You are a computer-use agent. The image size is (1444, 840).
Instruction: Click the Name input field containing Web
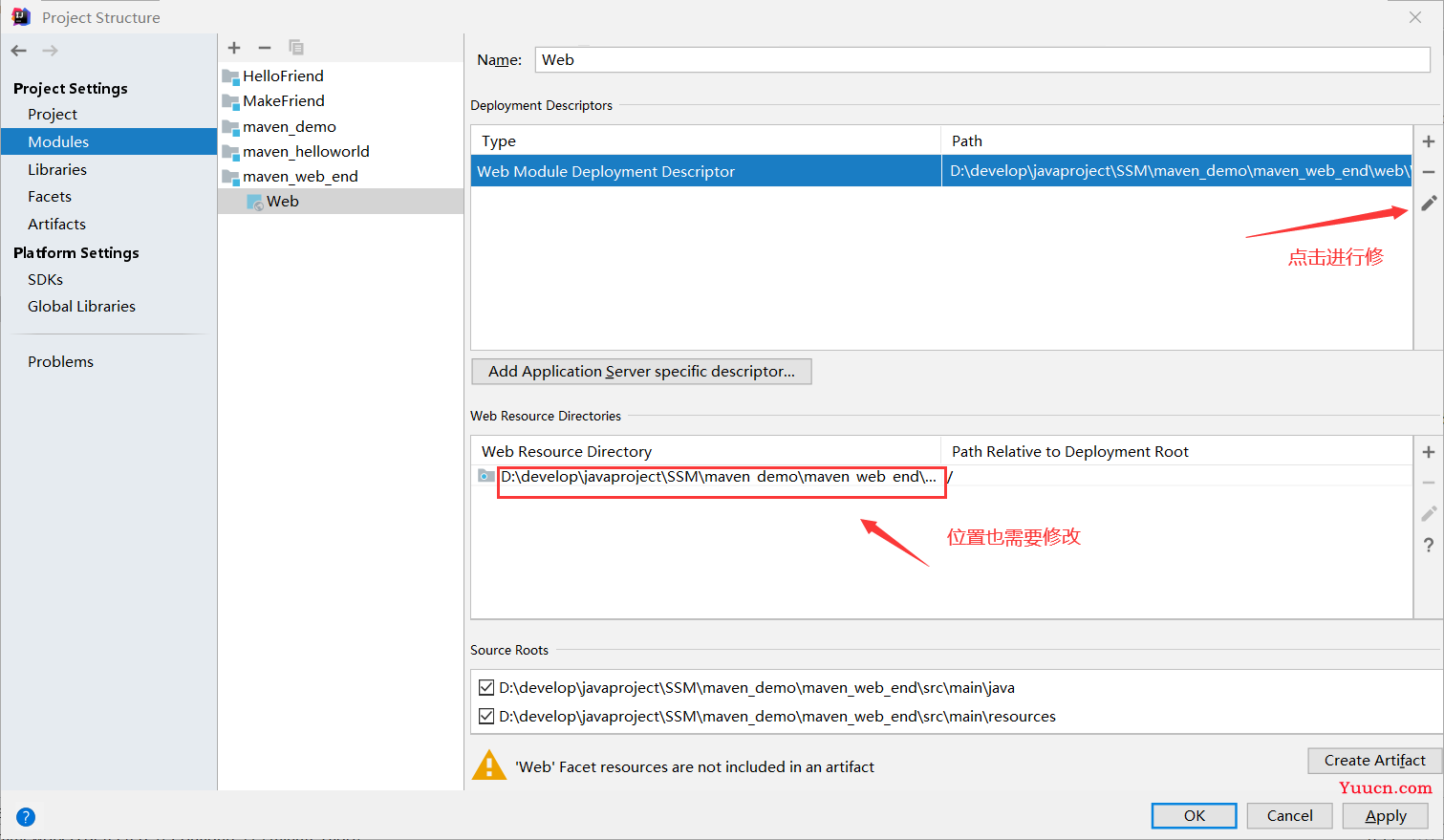click(982, 59)
